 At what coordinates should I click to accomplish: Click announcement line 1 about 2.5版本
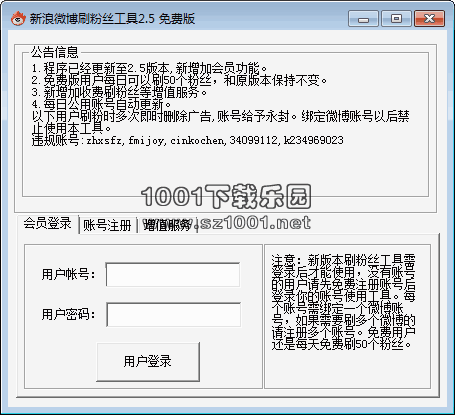tap(149, 68)
